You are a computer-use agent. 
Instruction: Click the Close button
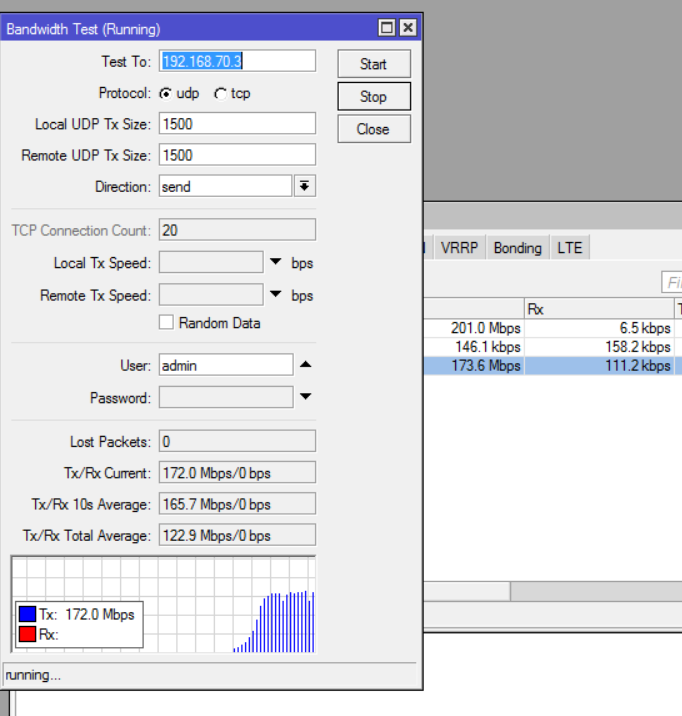(x=374, y=129)
